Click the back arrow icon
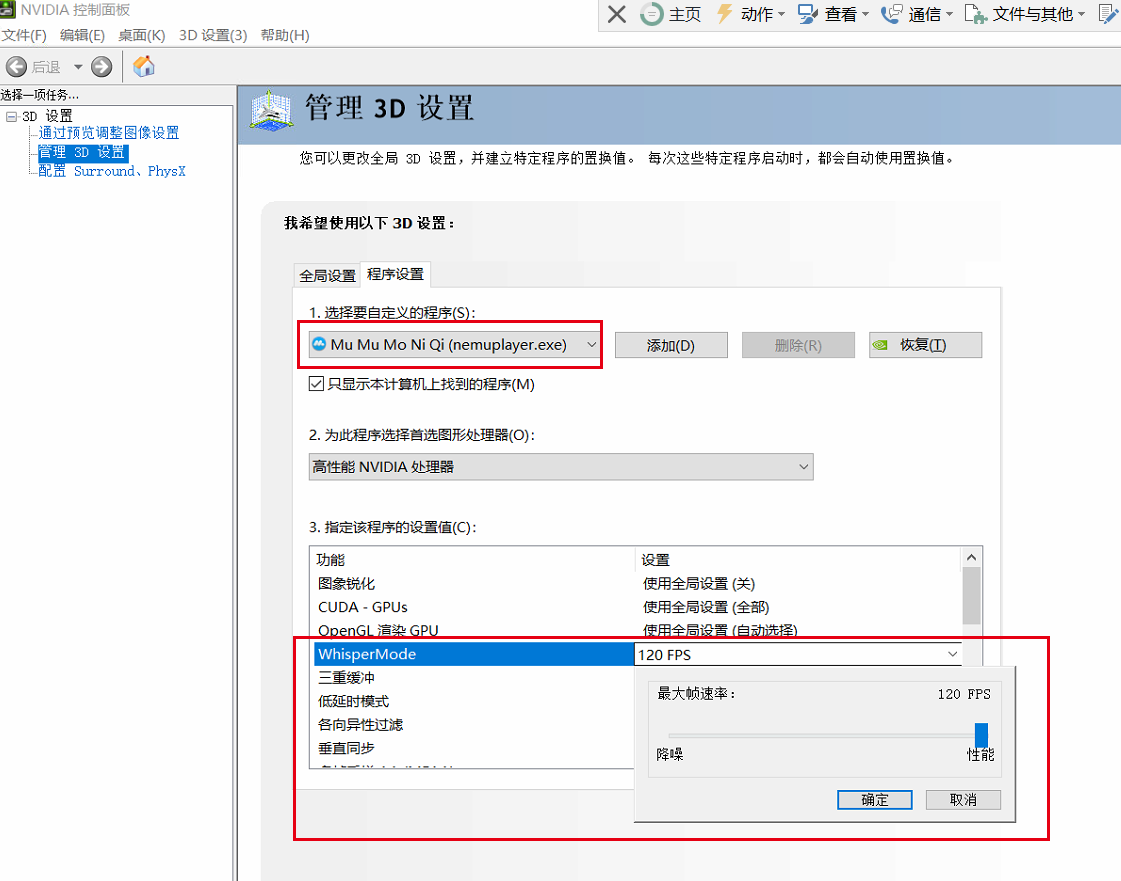The height and width of the screenshot is (881, 1121). 16,67
